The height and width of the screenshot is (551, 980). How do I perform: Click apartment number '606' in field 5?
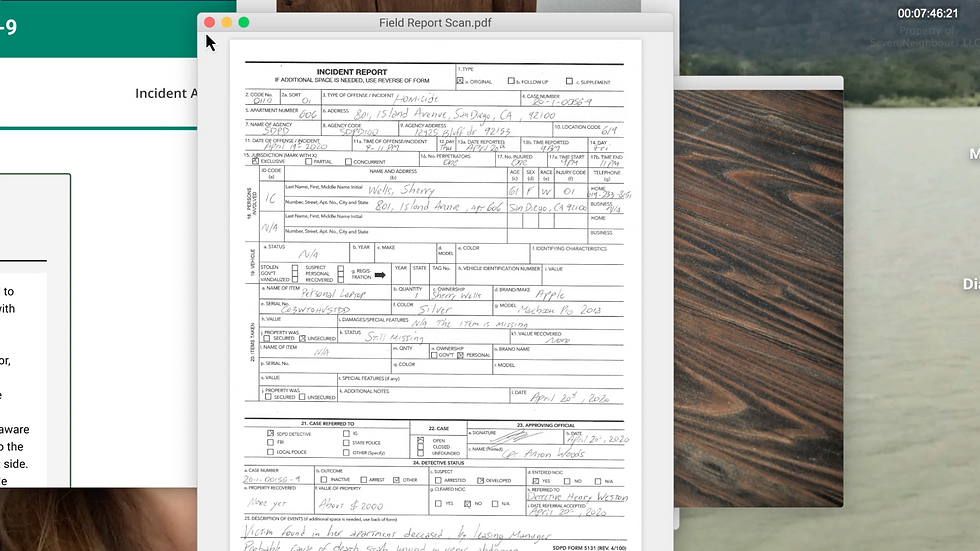(x=308, y=114)
